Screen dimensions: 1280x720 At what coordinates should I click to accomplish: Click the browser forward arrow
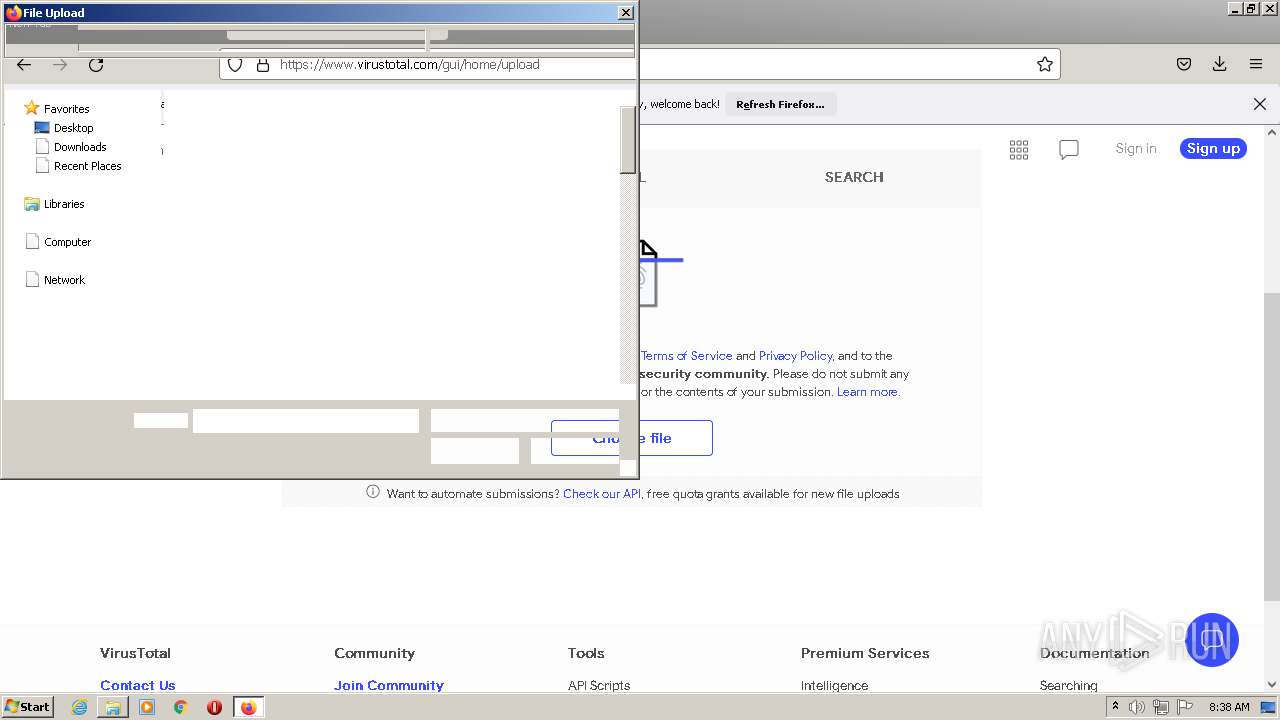(60, 64)
